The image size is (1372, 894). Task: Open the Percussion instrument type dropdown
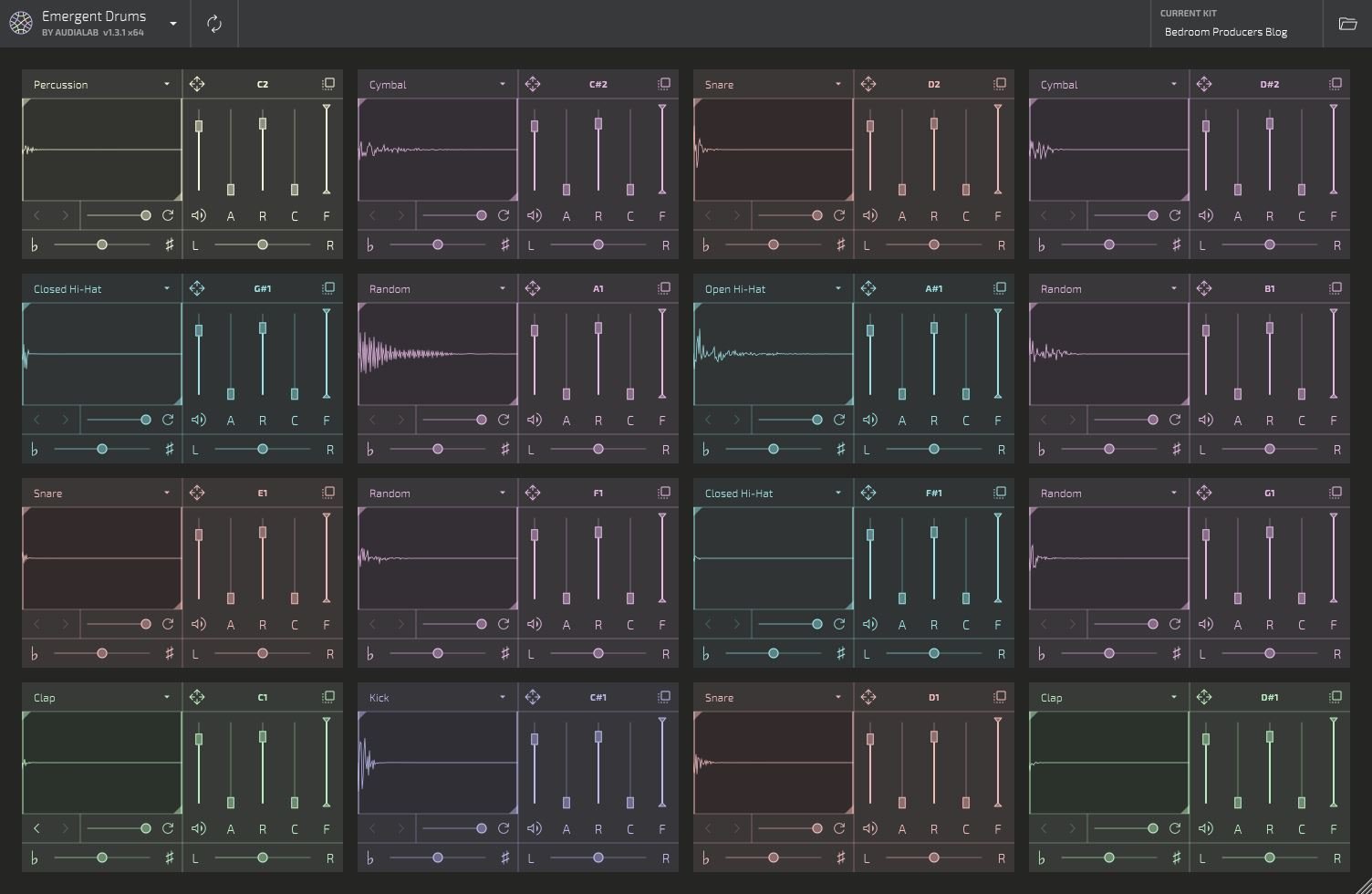point(101,84)
